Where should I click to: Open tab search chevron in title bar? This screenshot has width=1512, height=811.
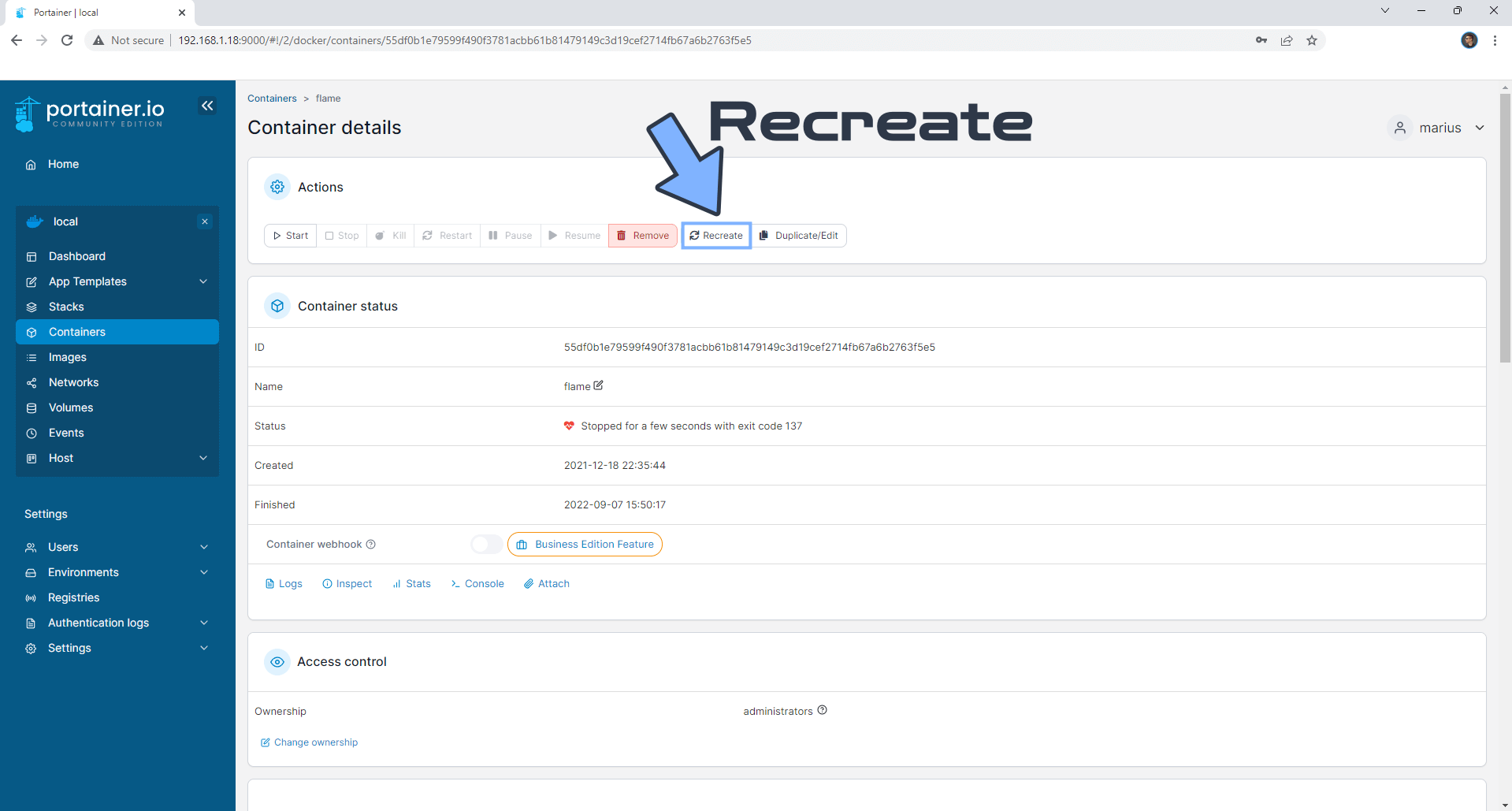point(1385,11)
